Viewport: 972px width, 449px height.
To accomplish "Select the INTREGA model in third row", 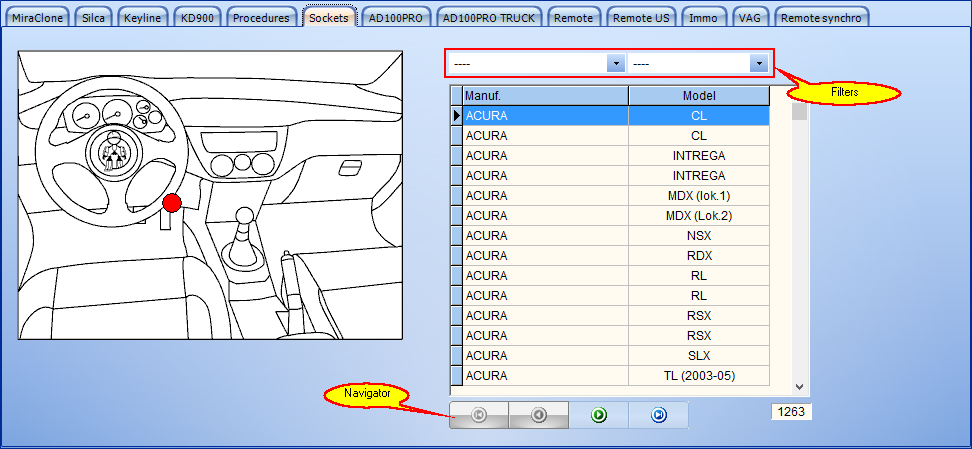I will [x=699, y=156].
